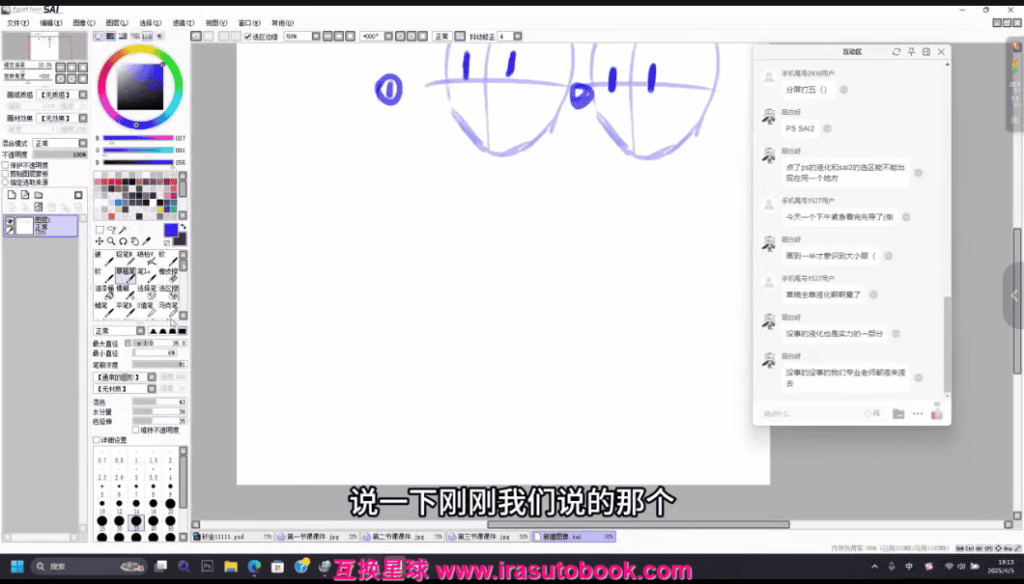Click the new layer icon
This screenshot has width=1024, height=584.
point(11,195)
